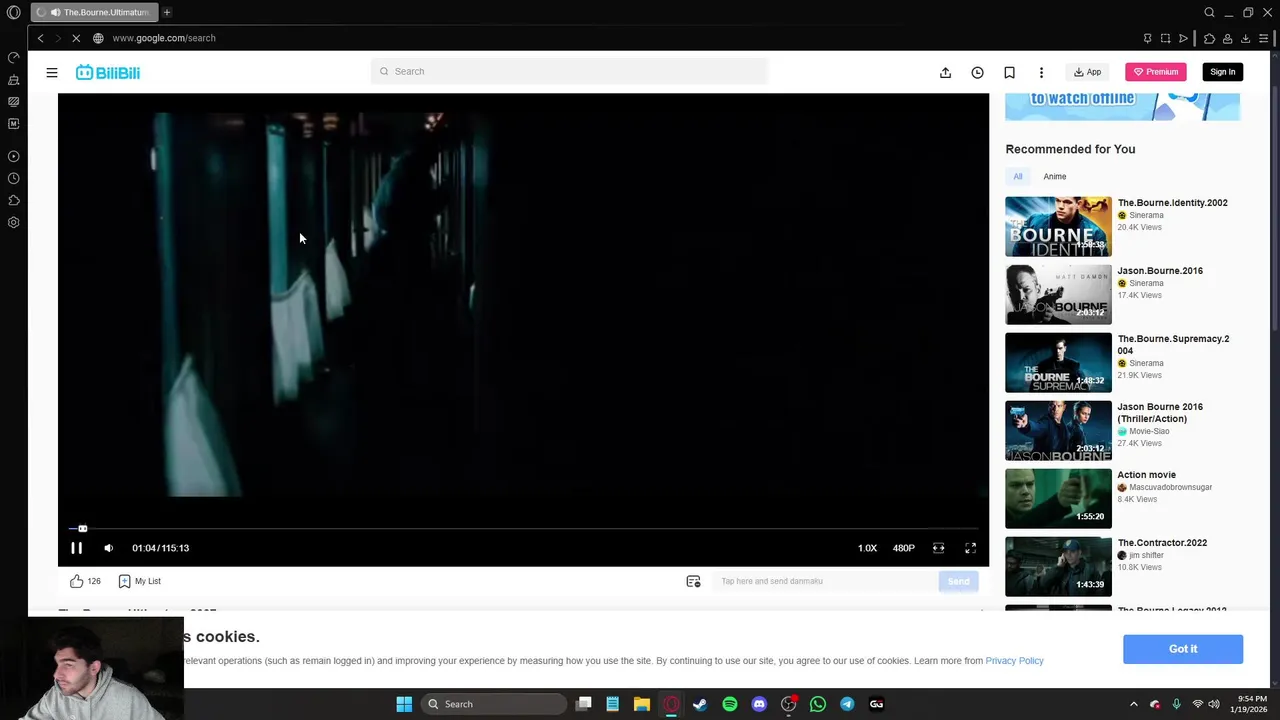
Task: Open Mascuvadobrownsugar uploader channel
Action: tap(1170, 487)
